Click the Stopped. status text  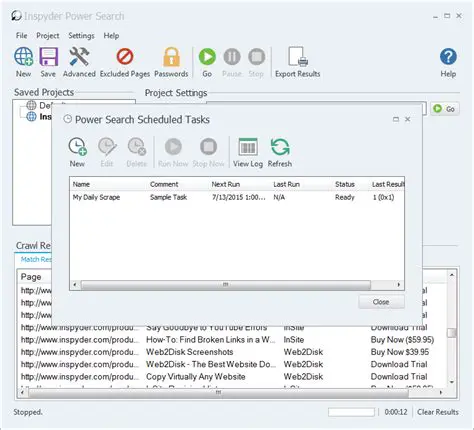pos(28,412)
